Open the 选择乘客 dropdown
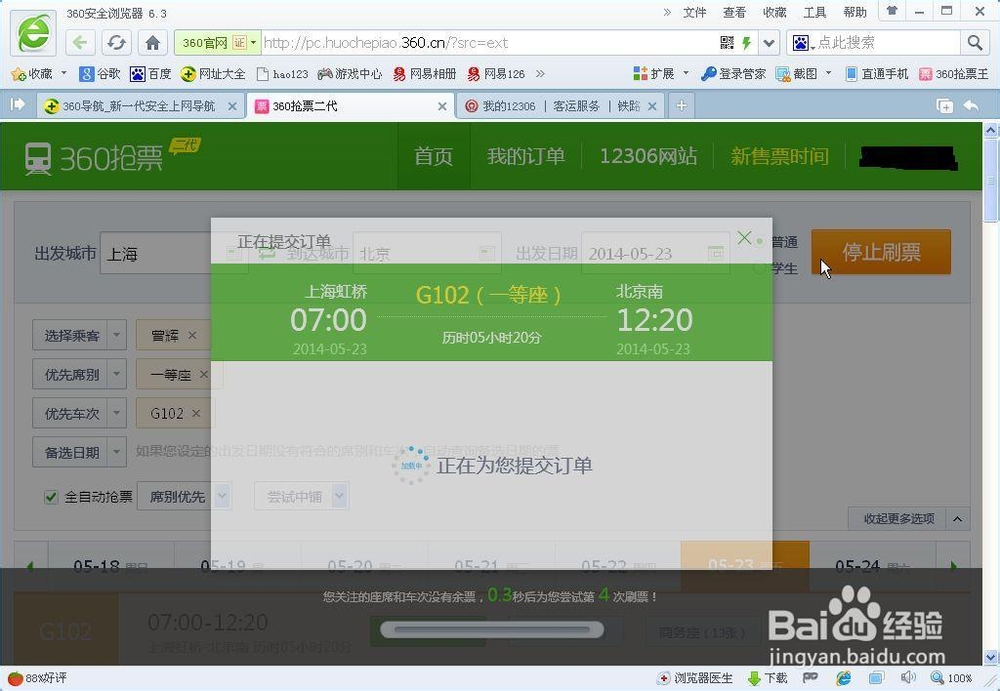1000x691 pixels. (x=79, y=336)
